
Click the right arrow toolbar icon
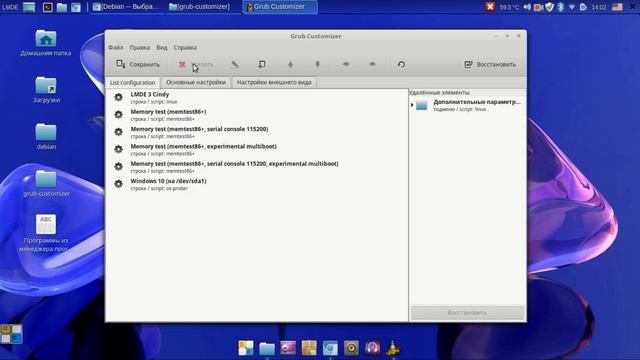372,64
